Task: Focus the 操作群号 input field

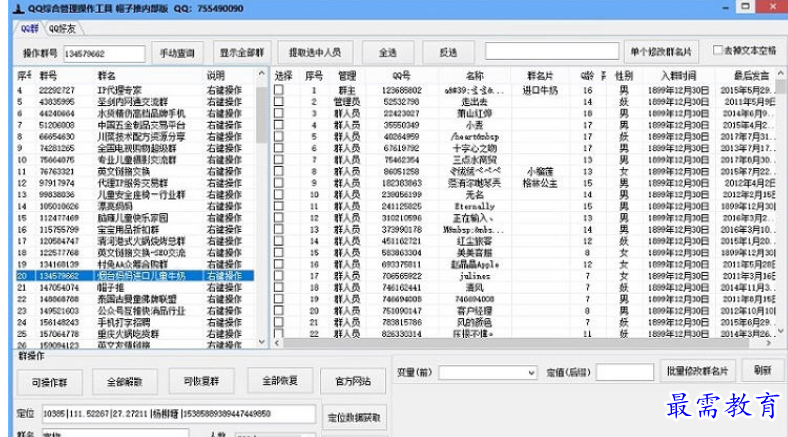Action: click(x=104, y=53)
